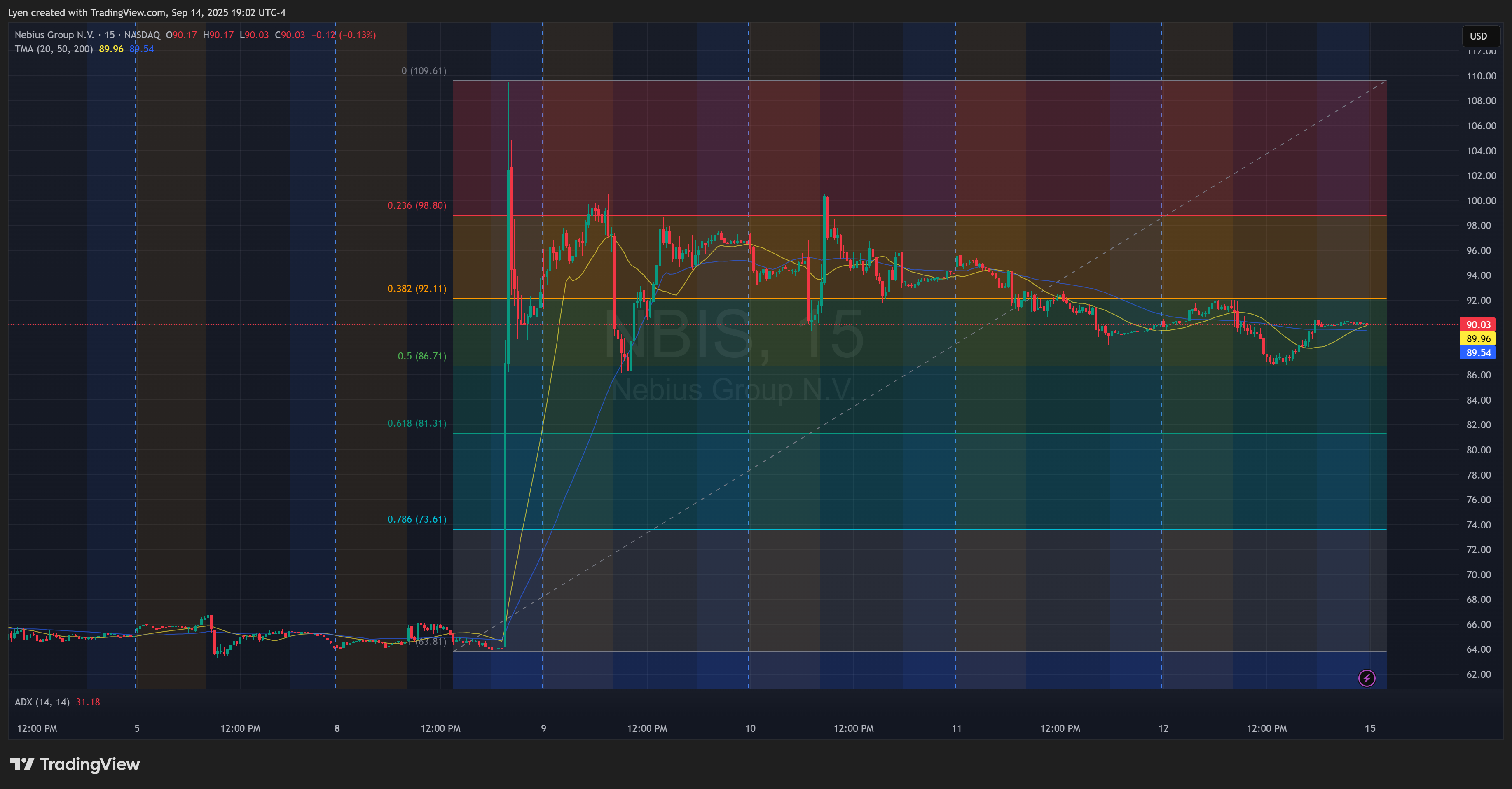Click the 0 (109.61) Fibonacci top label
1512x789 pixels.
pyautogui.click(x=424, y=71)
